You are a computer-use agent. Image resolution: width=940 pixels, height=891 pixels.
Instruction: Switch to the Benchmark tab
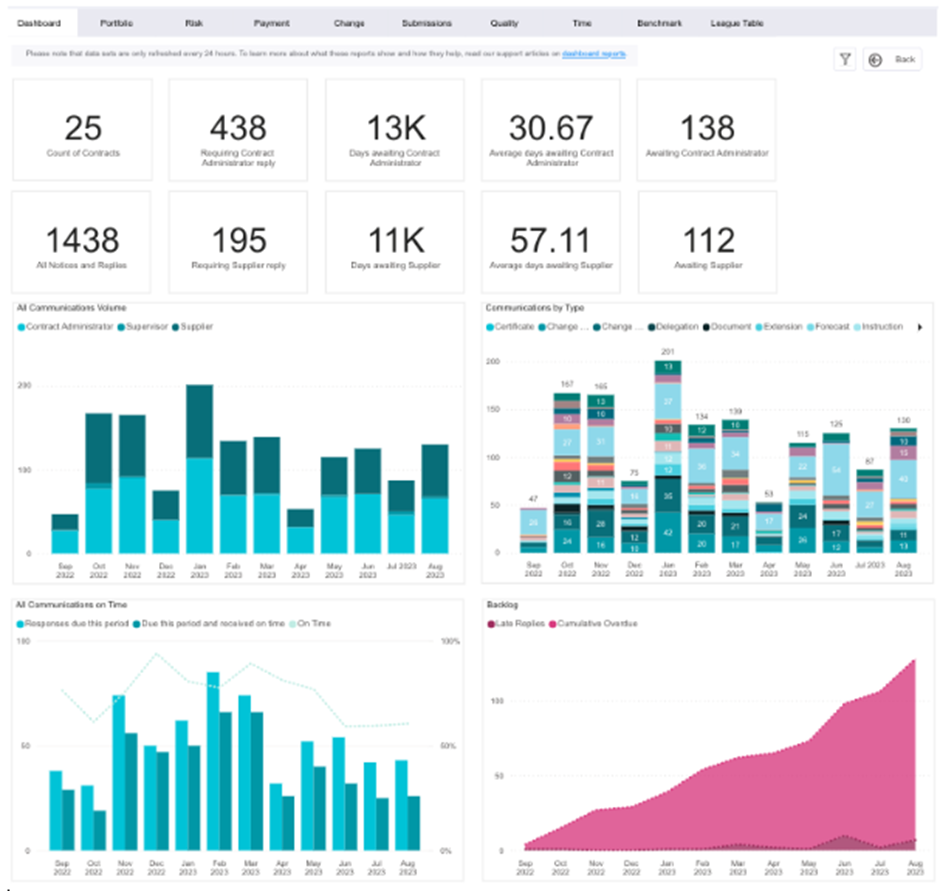[x=659, y=23]
